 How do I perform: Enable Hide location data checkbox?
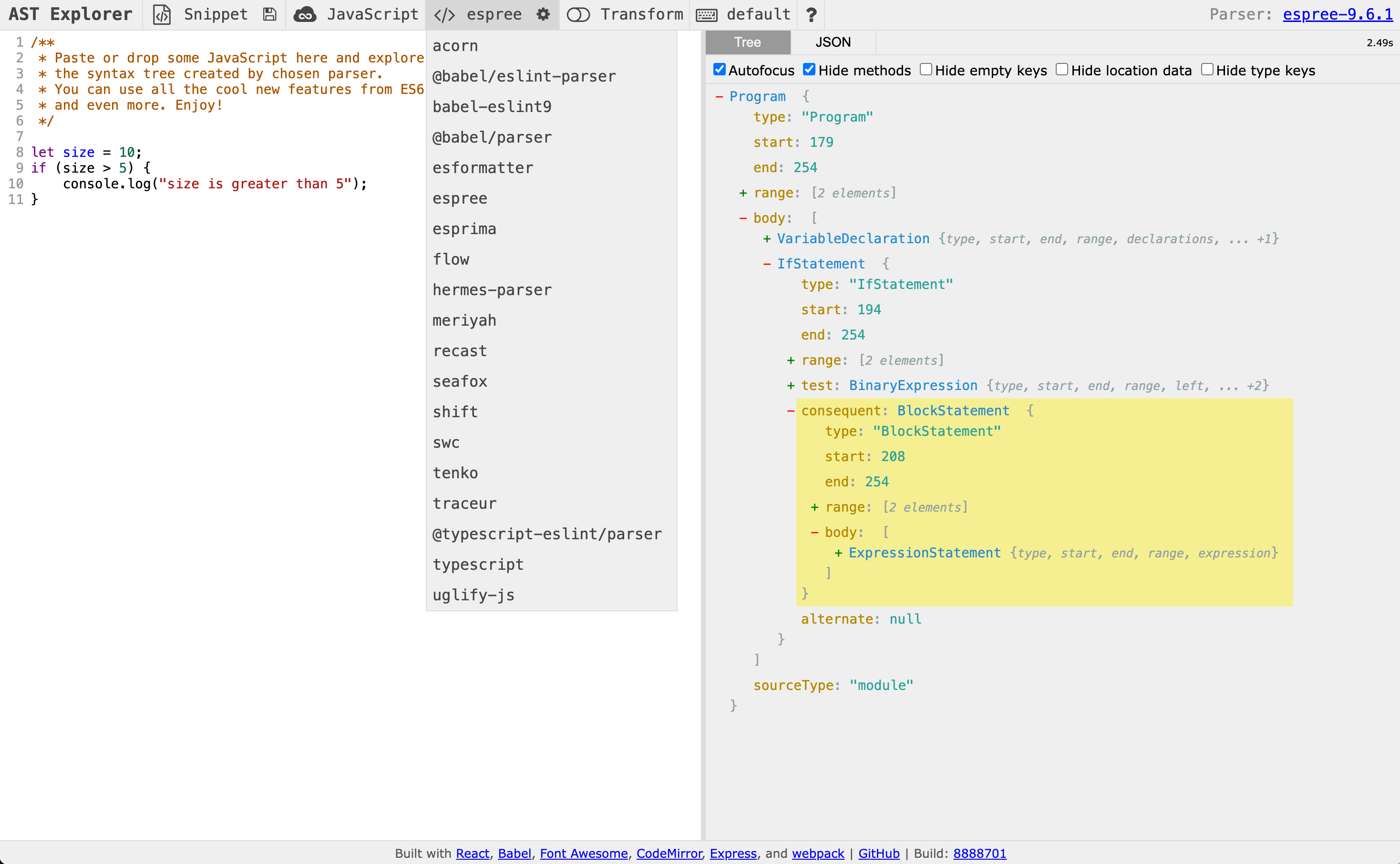[x=1062, y=70]
